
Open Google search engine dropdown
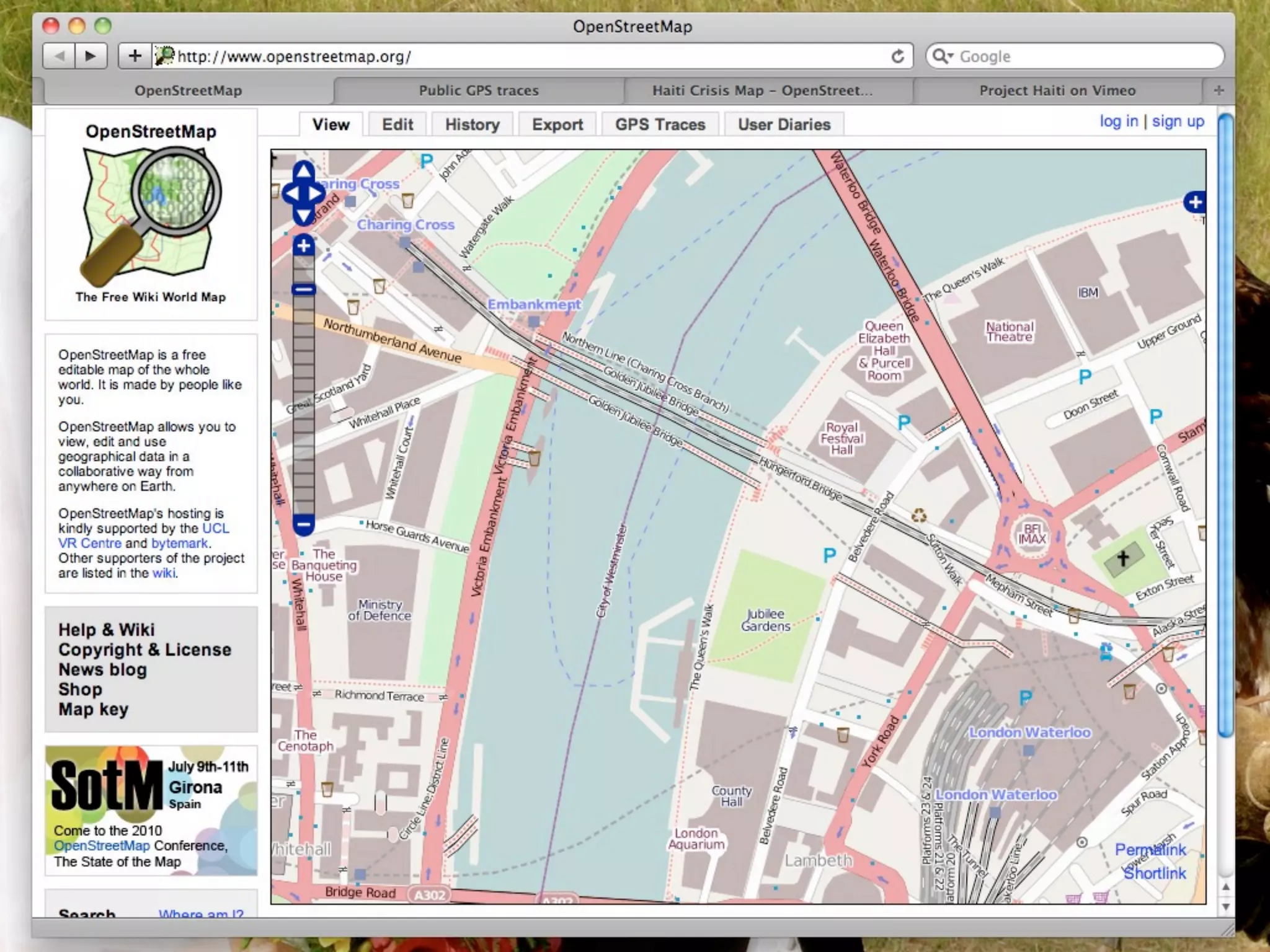click(x=943, y=56)
